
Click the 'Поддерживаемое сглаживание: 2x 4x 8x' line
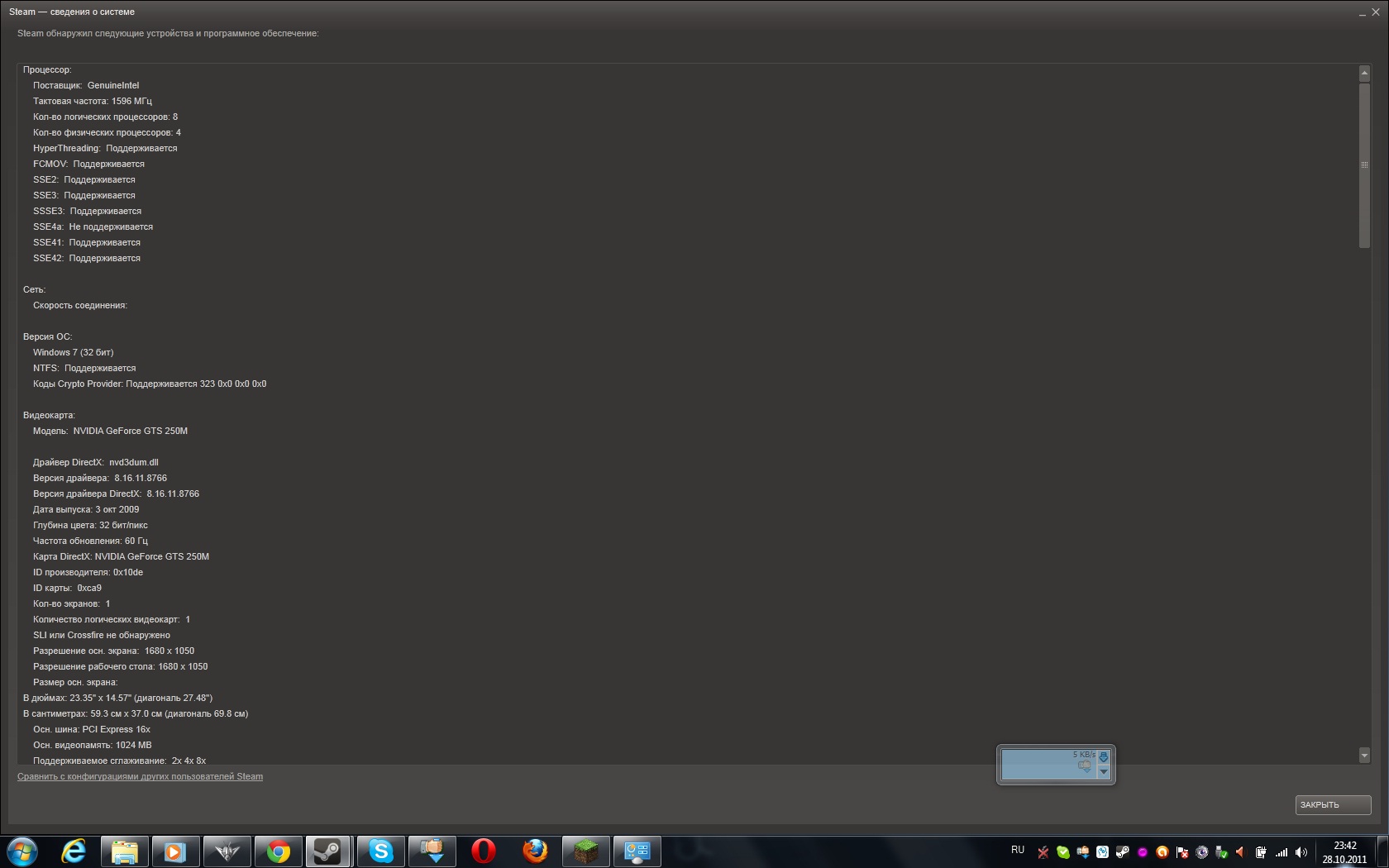pyautogui.click(x=120, y=761)
